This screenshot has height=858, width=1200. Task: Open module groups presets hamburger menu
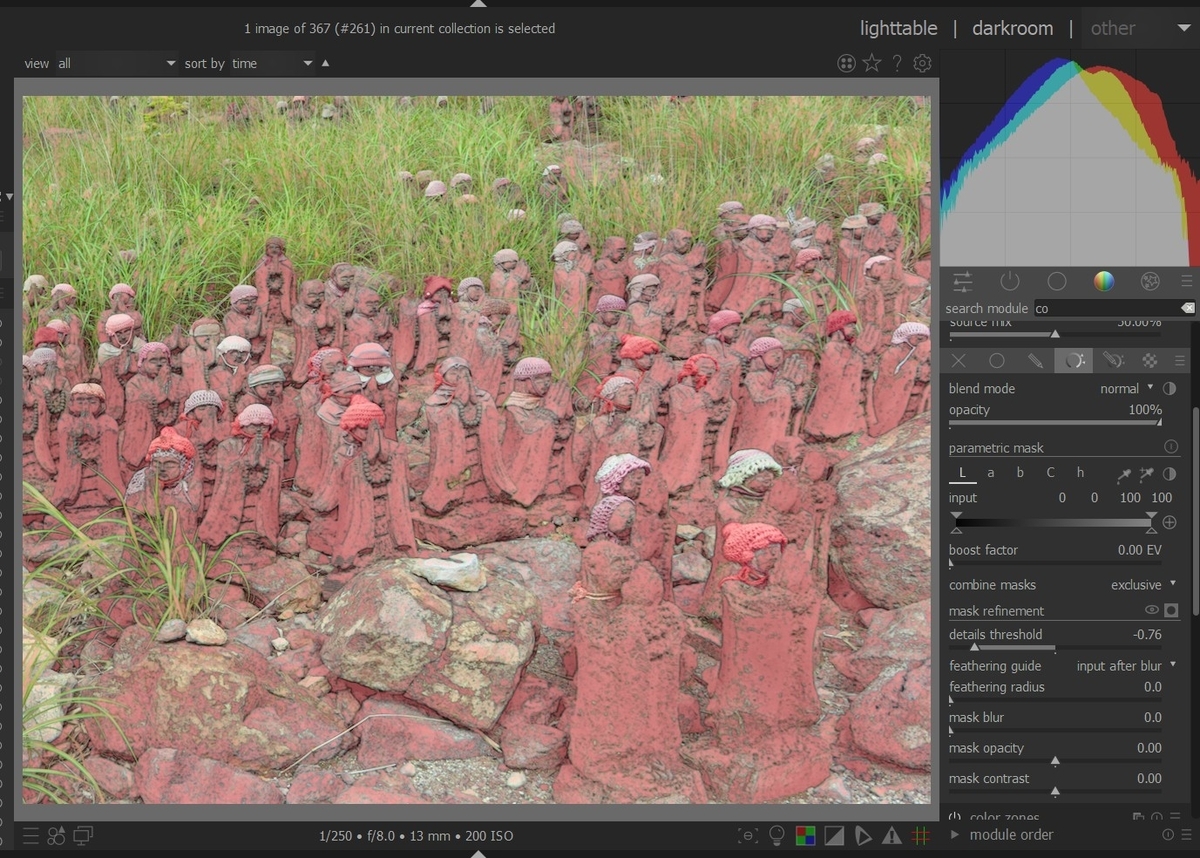pyautogui.click(x=1186, y=281)
